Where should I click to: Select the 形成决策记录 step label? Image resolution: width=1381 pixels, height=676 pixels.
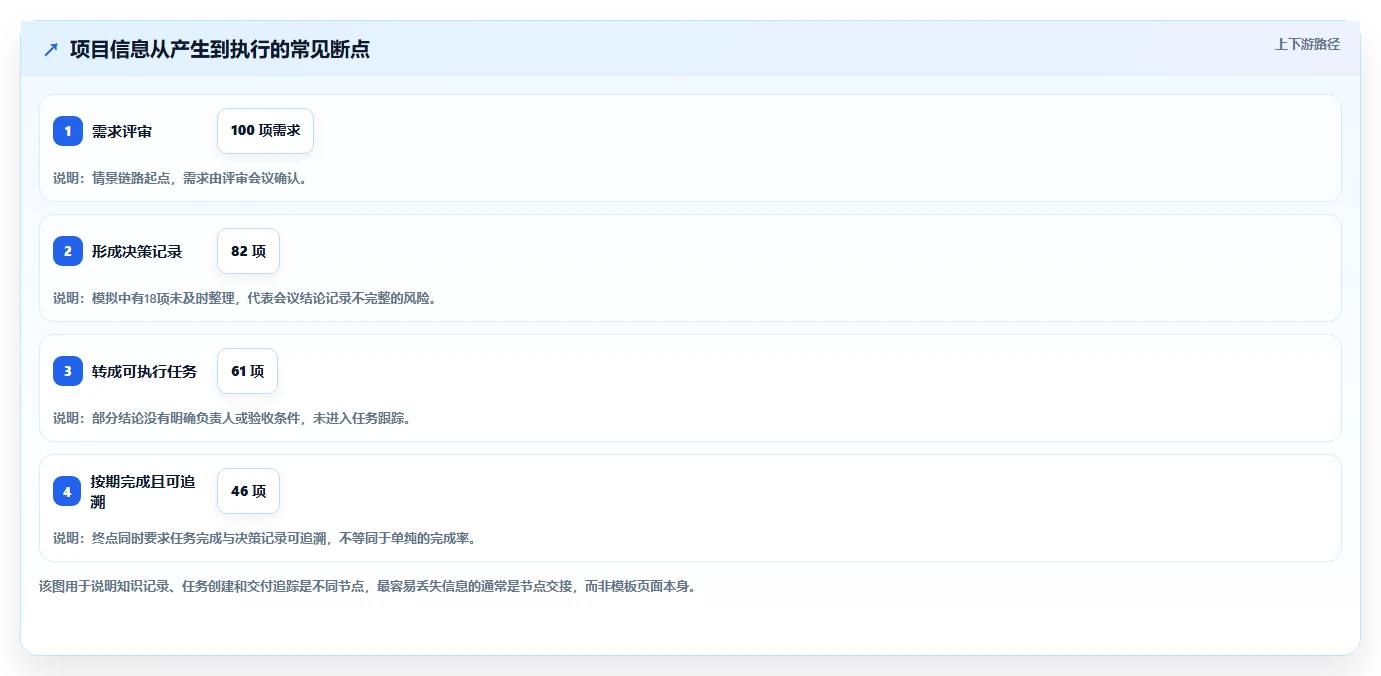click(x=137, y=251)
